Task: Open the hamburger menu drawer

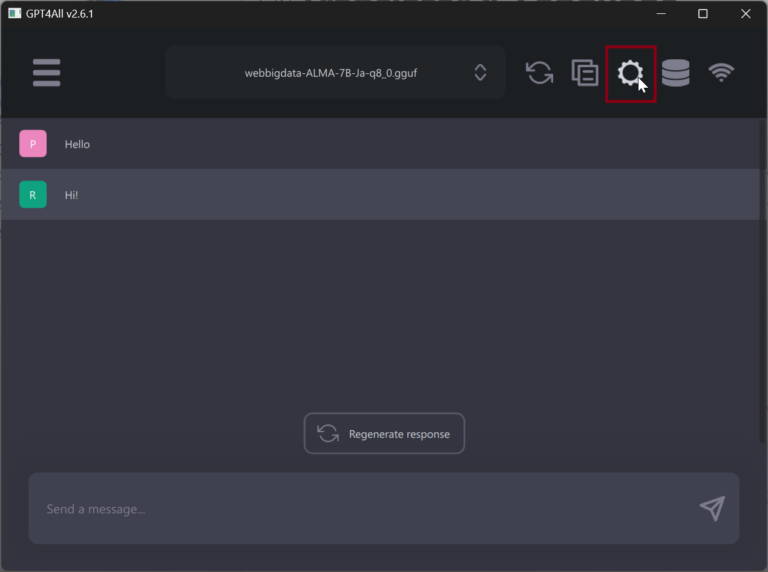Action: (46, 73)
